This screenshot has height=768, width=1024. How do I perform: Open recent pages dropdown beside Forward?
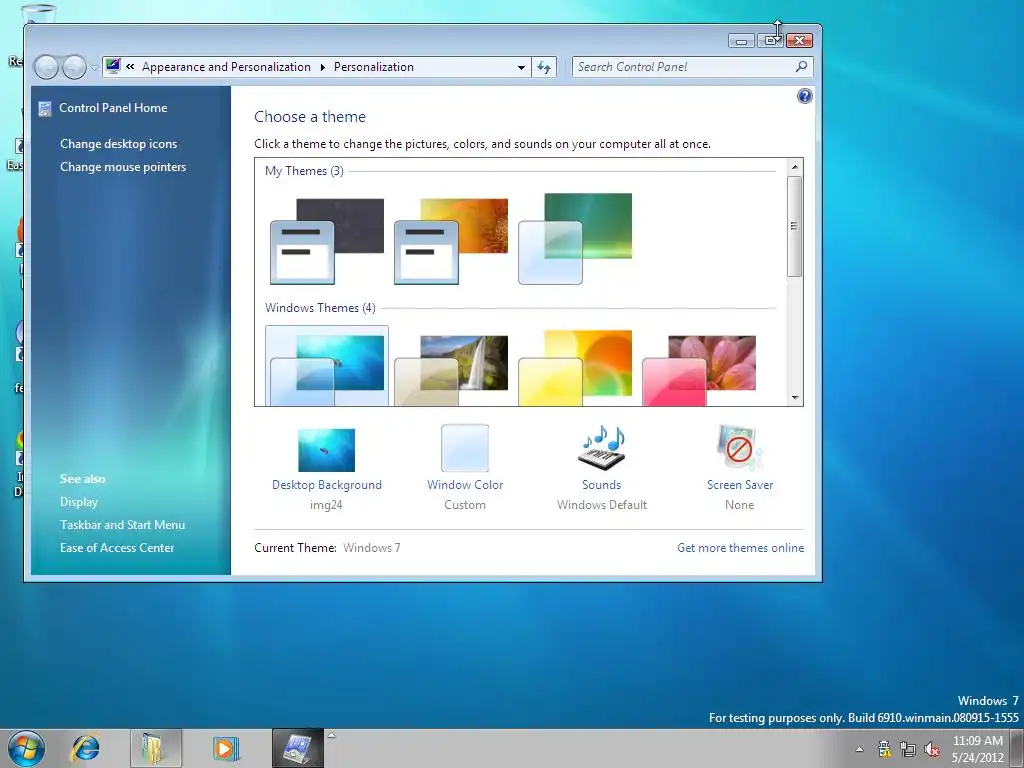pos(94,67)
